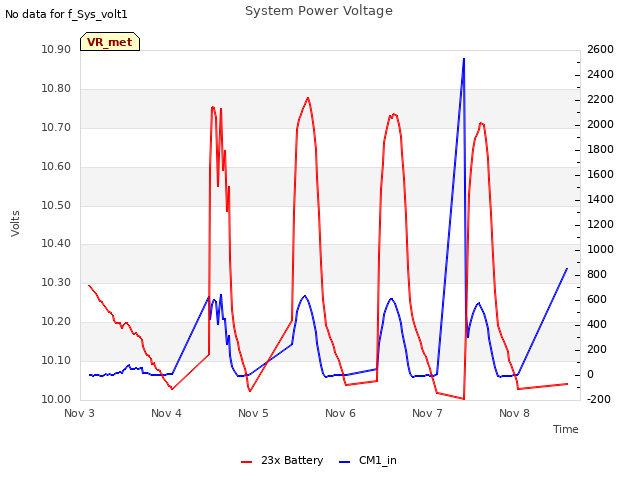640x480 pixels.
Task: Click the '10.70' left axis value
Action: pos(56,128)
